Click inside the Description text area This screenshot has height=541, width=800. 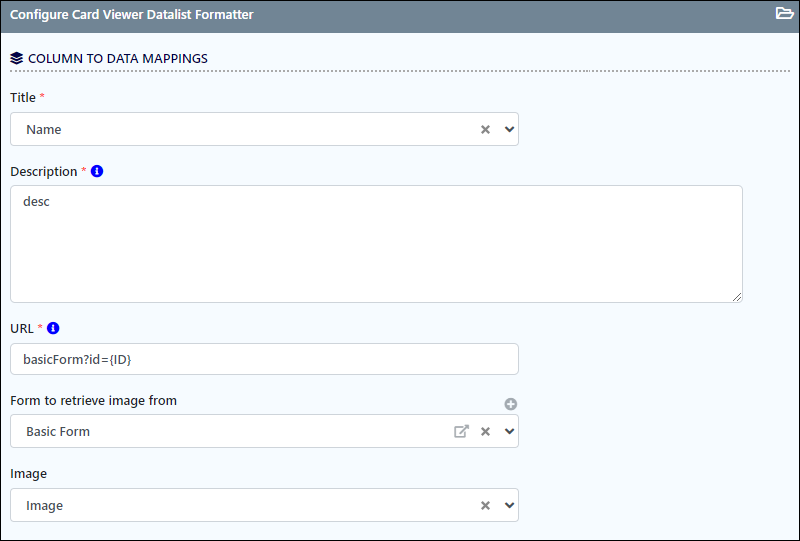click(x=376, y=244)
